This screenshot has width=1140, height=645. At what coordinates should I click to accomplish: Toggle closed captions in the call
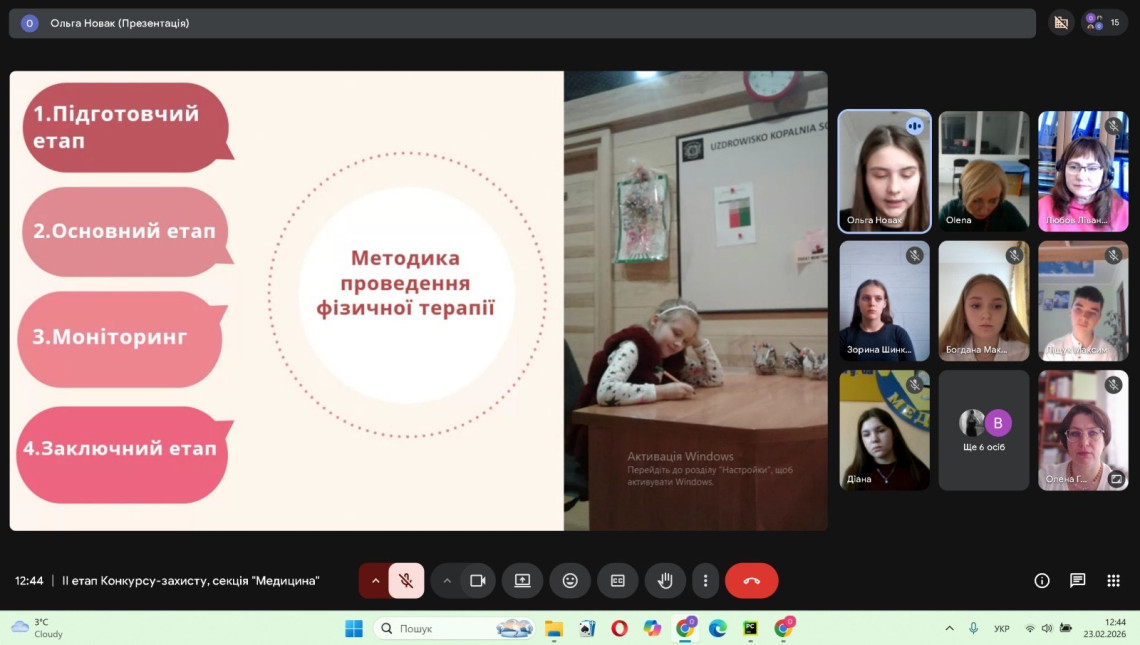(617, 581)
